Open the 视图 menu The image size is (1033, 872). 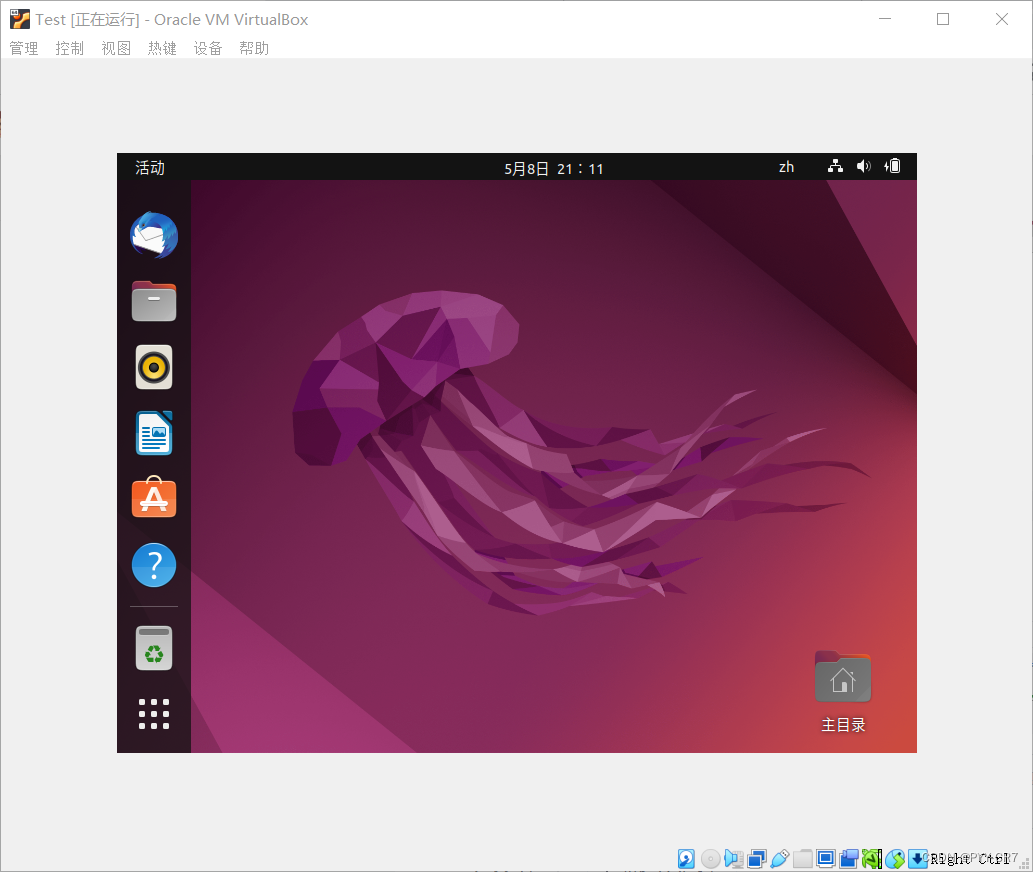tap(116, 48)
